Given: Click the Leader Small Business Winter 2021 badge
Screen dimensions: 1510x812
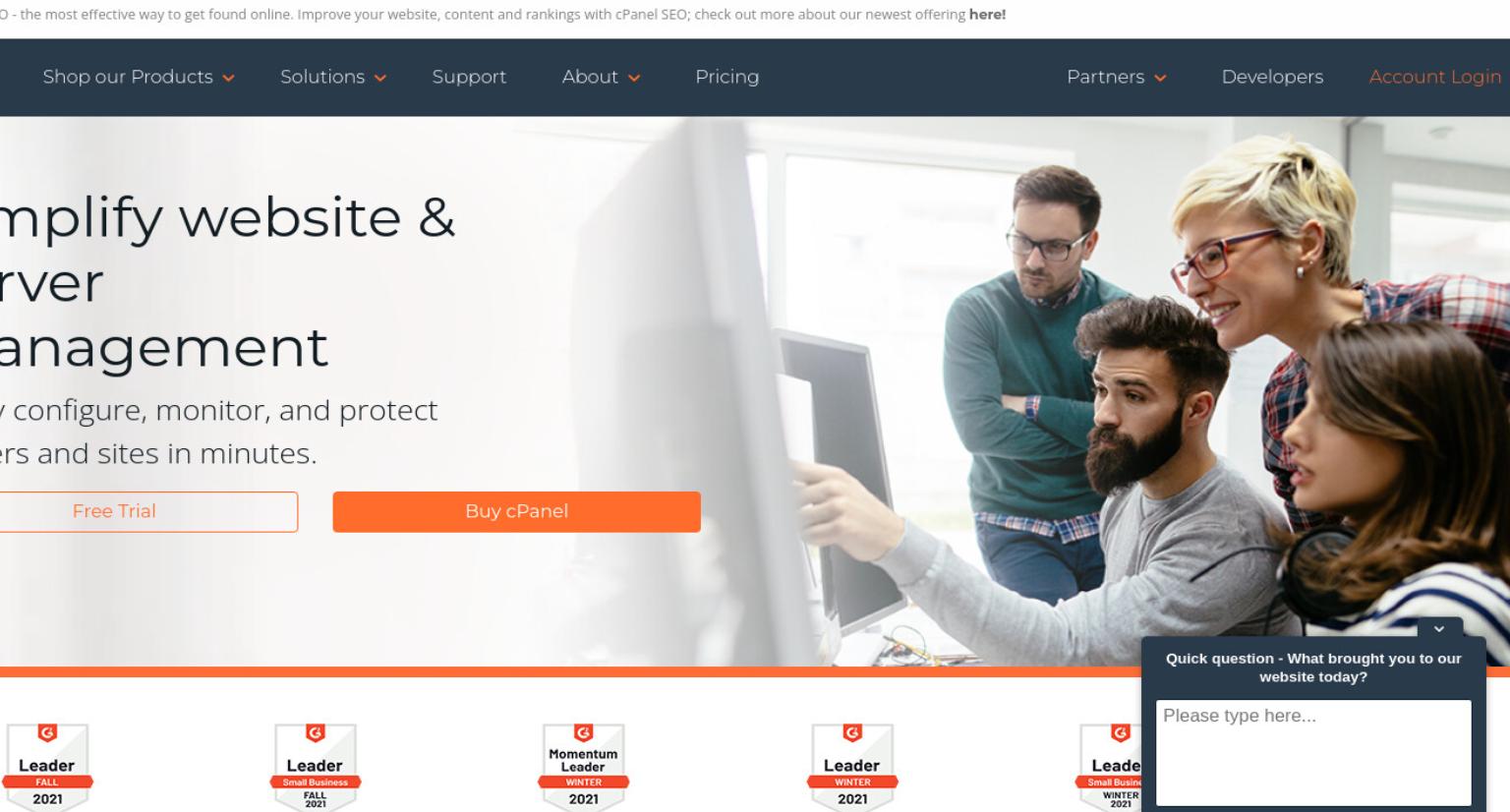Looking at the screenshot, I should (x=1110, y=767).
